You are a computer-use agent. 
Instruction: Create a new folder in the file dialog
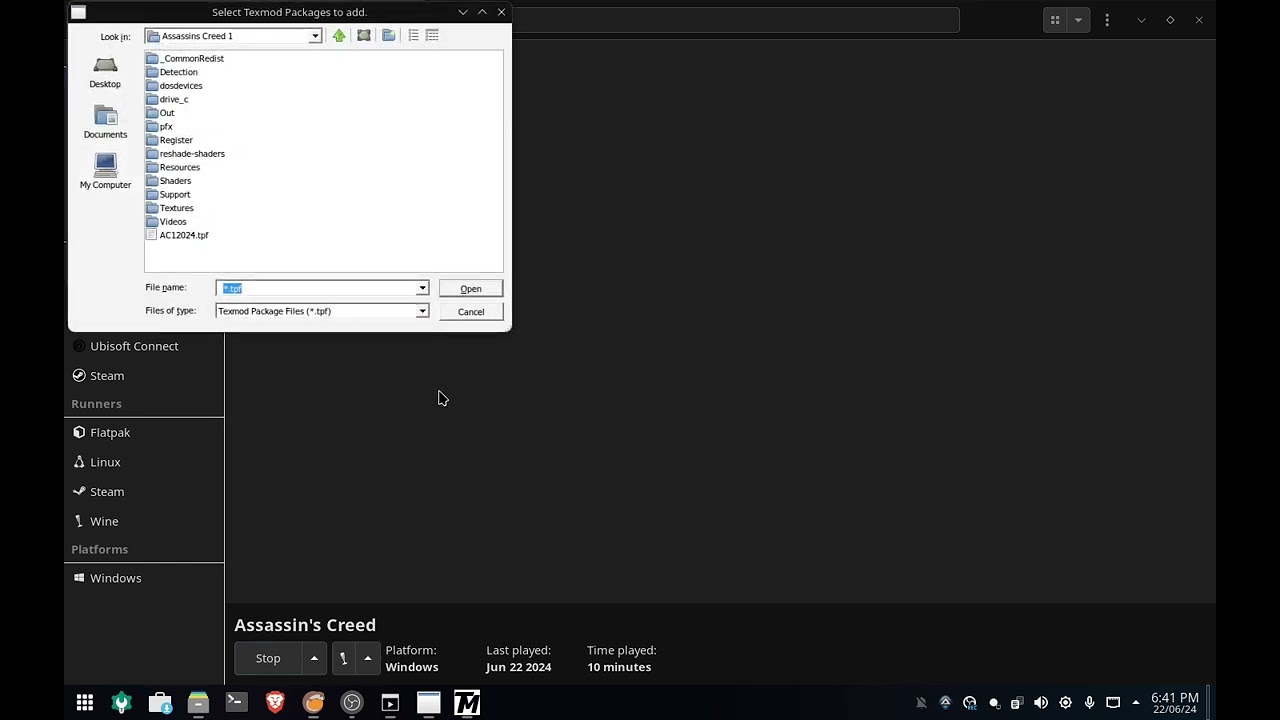(389, 36)
